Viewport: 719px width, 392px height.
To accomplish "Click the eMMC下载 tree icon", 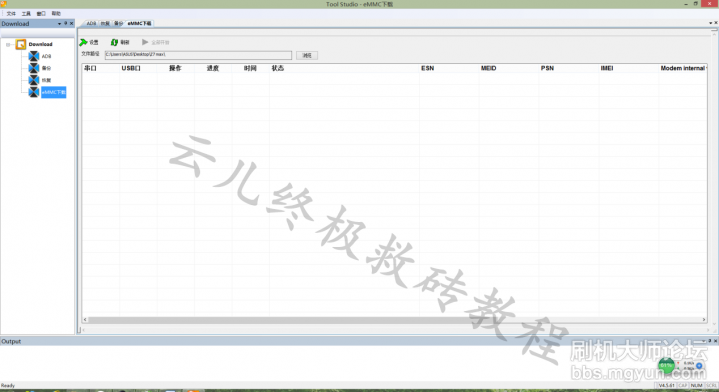I will tap(34, 92).
